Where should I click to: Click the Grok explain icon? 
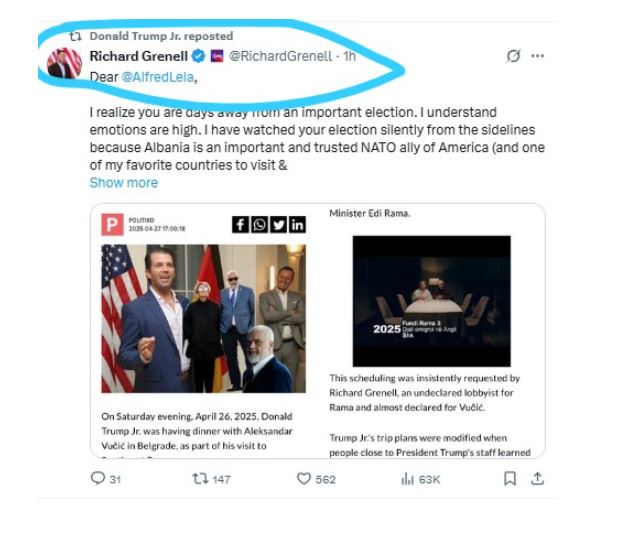tap(514, 56)
